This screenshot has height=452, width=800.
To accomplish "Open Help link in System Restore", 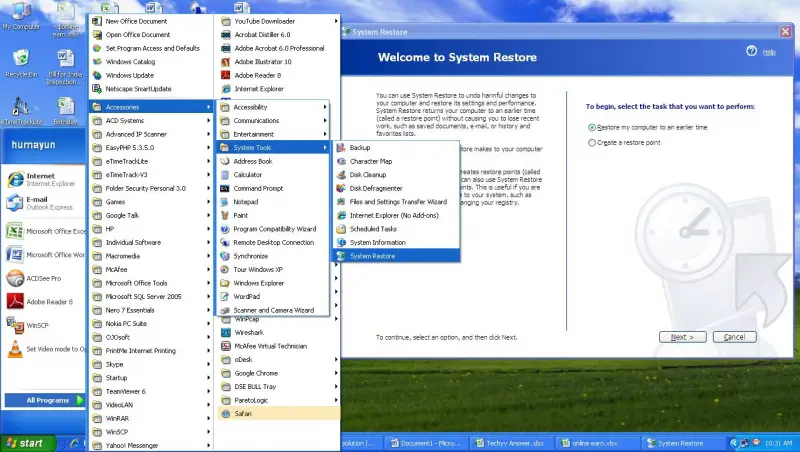I will click(769, 52).
